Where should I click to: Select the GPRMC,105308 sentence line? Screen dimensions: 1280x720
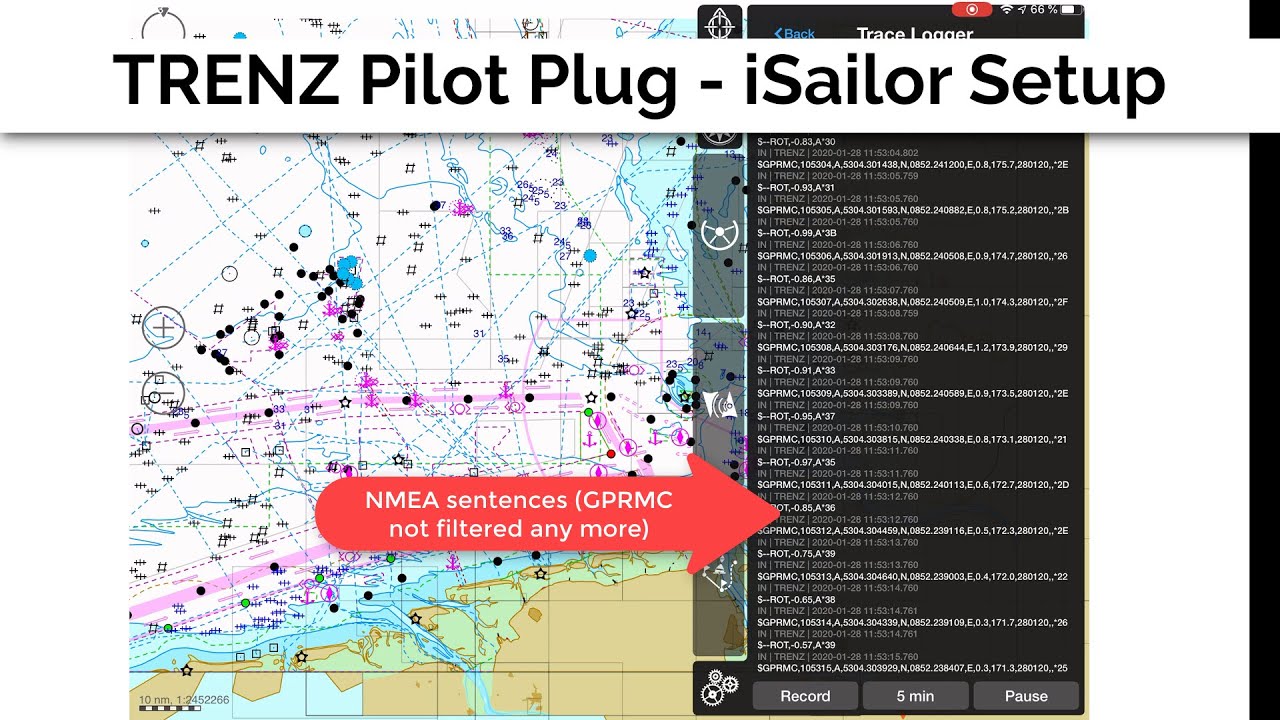click(x=912, y=347)
